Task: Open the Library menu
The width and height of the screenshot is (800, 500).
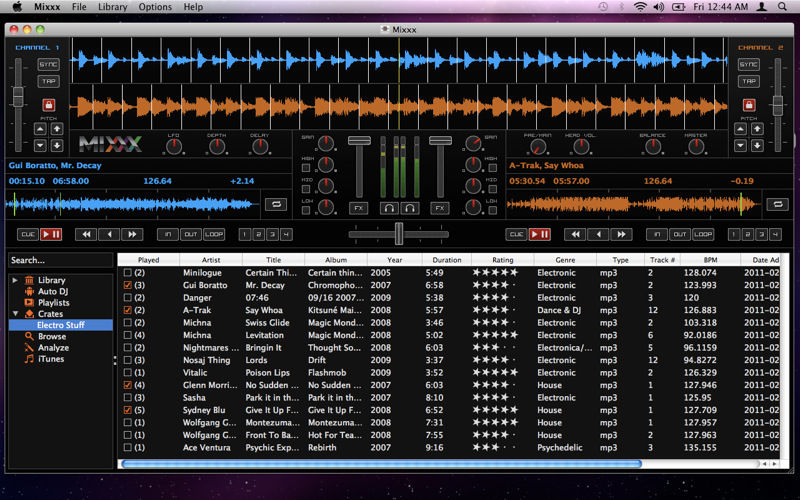Action: coord(112,7)
